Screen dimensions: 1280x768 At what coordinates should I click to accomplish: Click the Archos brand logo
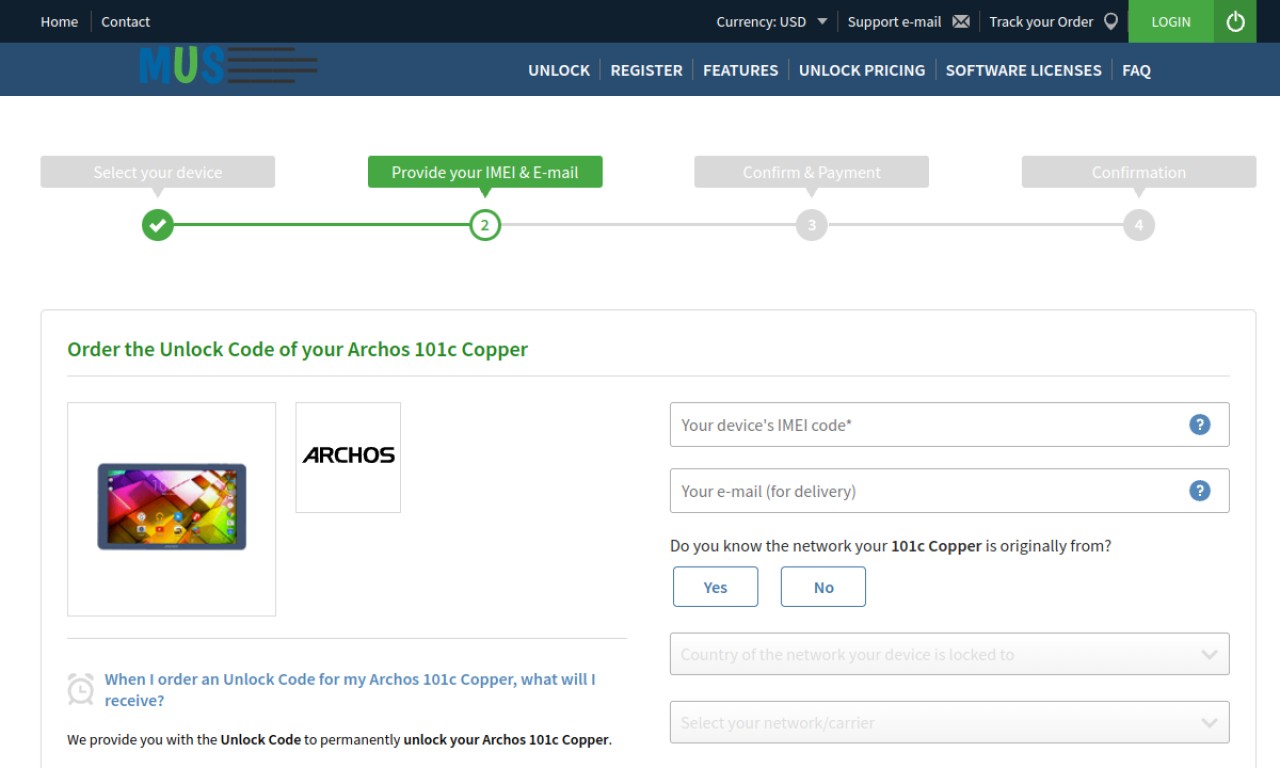click(x=348, y=457)
